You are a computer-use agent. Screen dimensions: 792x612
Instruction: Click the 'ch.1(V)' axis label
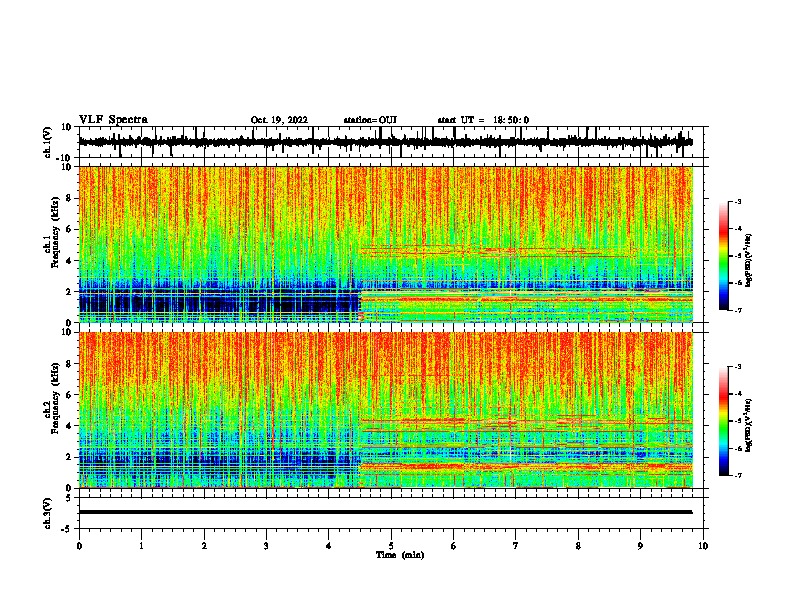[47, 143]
